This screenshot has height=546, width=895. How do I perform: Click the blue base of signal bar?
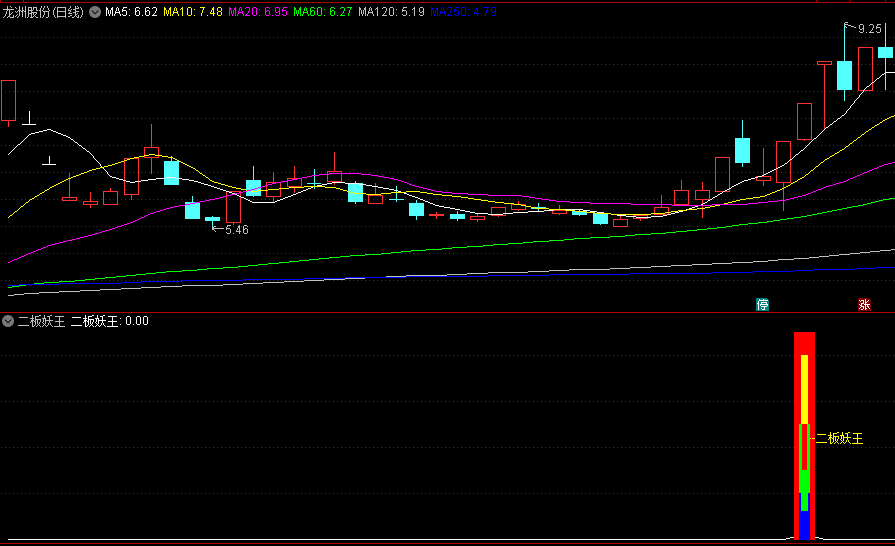804,525
